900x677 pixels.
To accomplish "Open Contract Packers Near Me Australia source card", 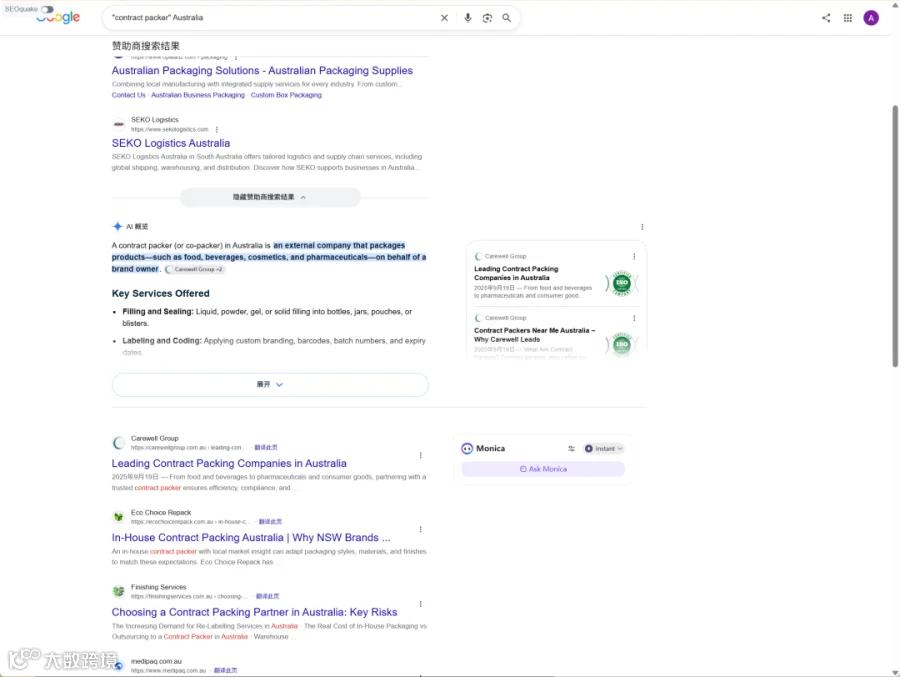I will click(556, 336).
